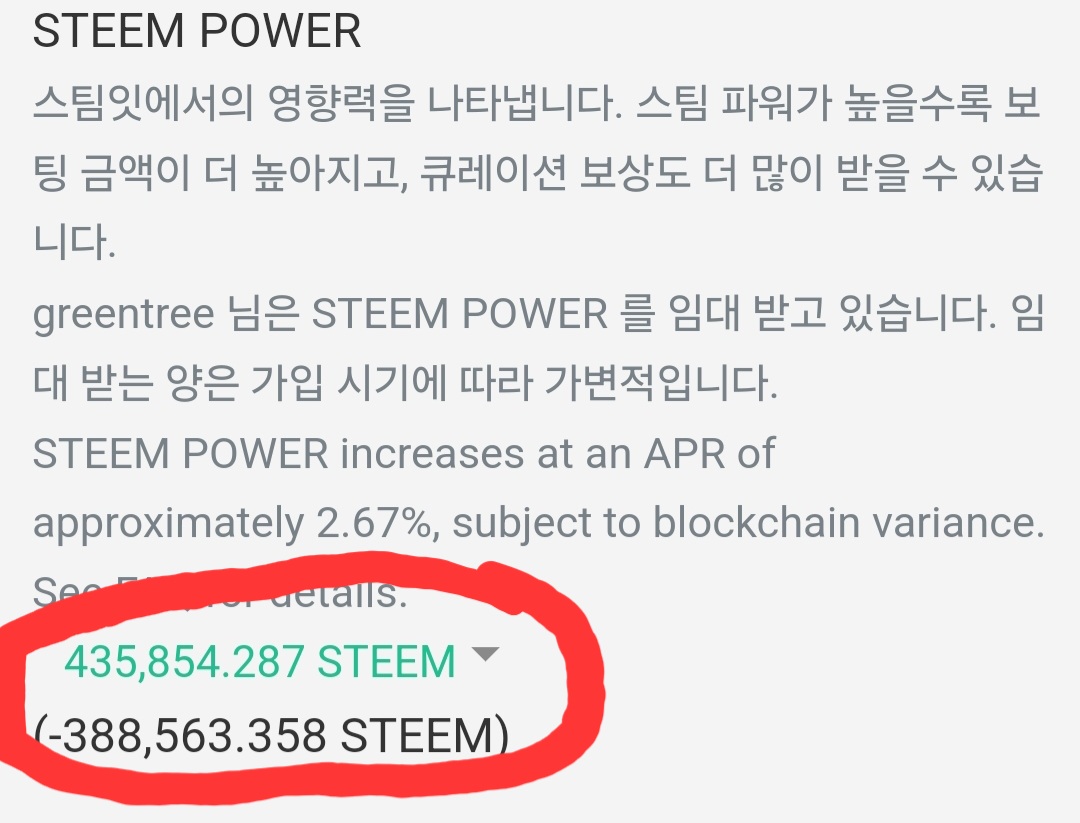Click the Korean line mentioning 큐레이션 보상도
The width and height of the screenshot is (1080, 823).
[537, 173]
